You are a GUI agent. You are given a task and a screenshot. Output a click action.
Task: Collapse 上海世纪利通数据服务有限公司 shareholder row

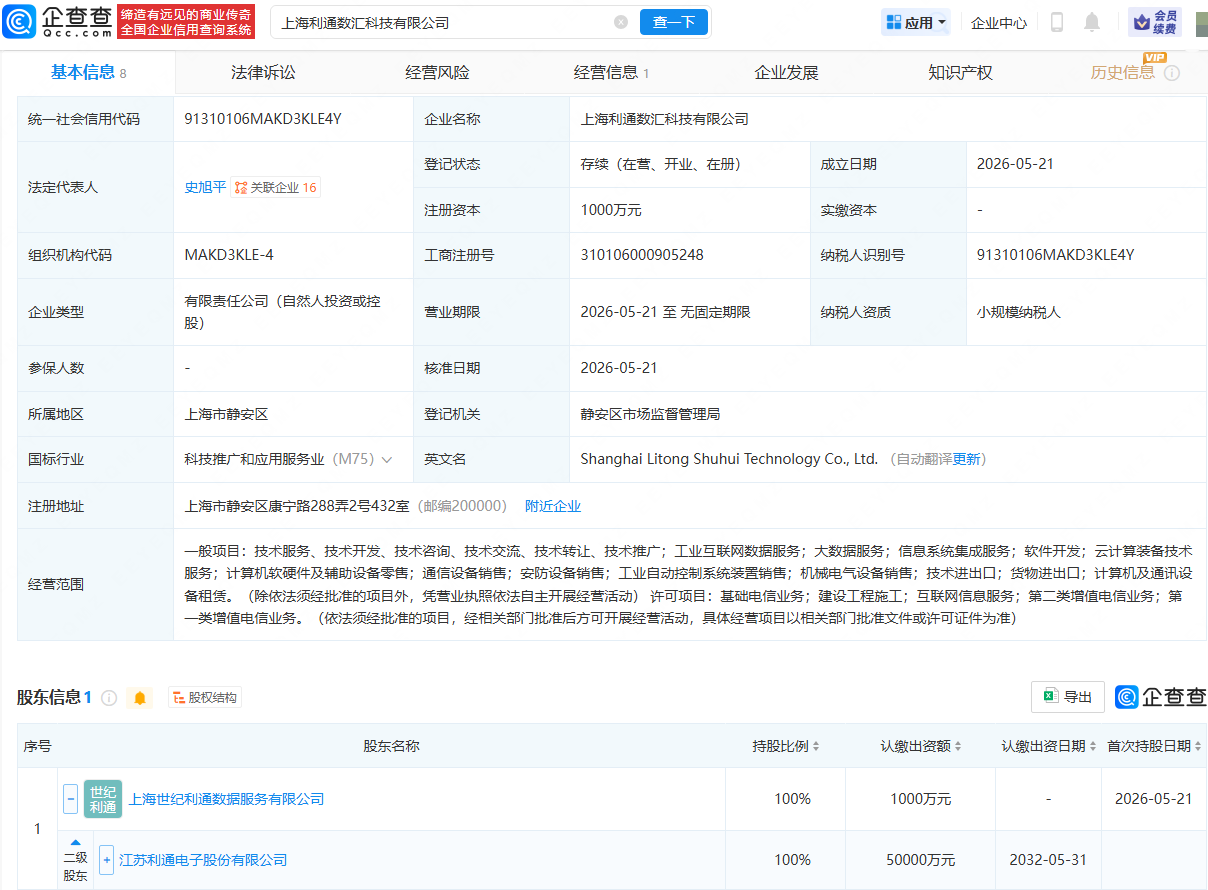tap(70, 799)
